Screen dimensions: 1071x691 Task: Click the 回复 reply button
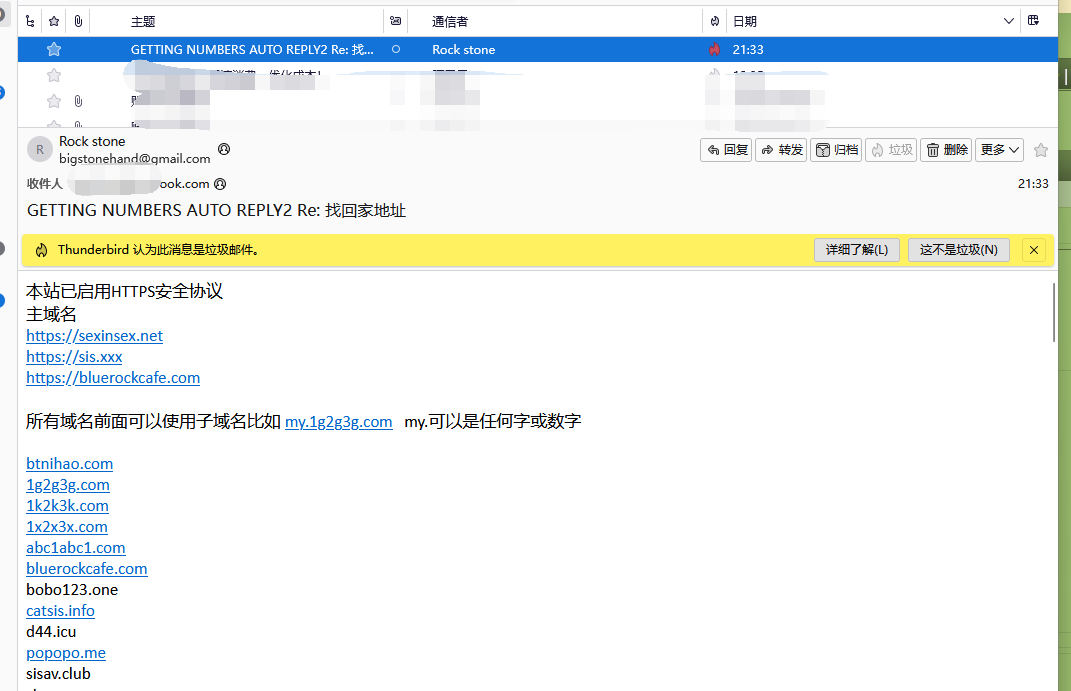coord(726,150)
